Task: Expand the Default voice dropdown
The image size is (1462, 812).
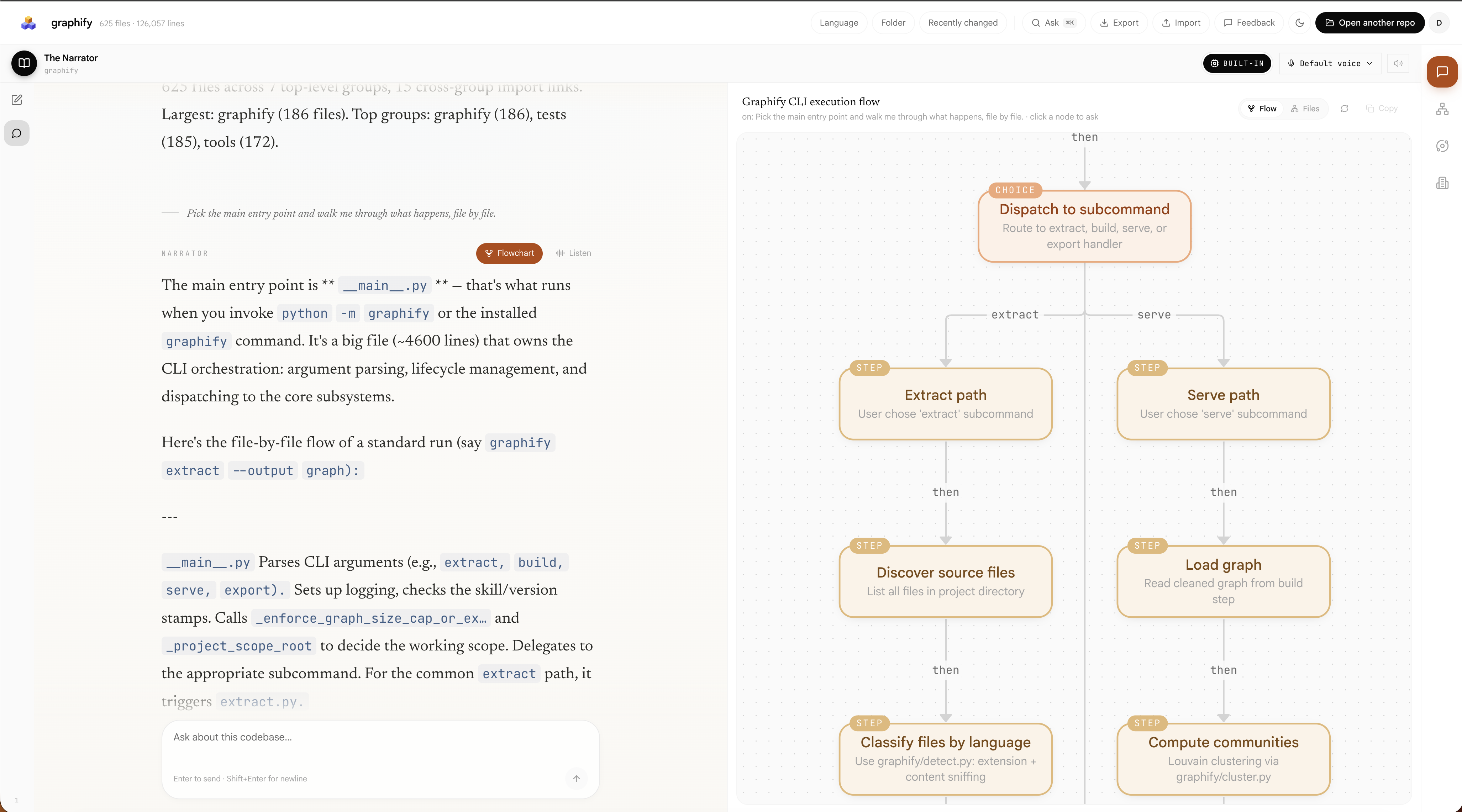Action: pyautogui.click(x=1330, y=63)
